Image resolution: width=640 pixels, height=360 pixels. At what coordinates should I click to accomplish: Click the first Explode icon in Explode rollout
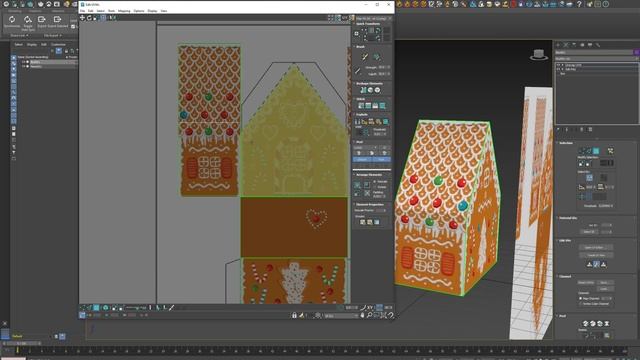pyautogui.click(x=358, y=122)
